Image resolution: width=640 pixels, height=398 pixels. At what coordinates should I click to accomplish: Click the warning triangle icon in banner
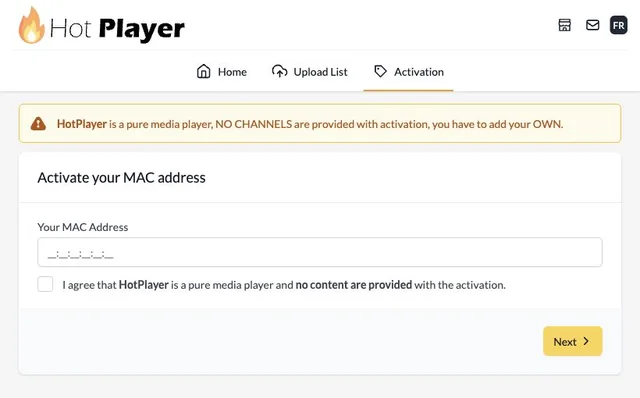tap(38, 124)
